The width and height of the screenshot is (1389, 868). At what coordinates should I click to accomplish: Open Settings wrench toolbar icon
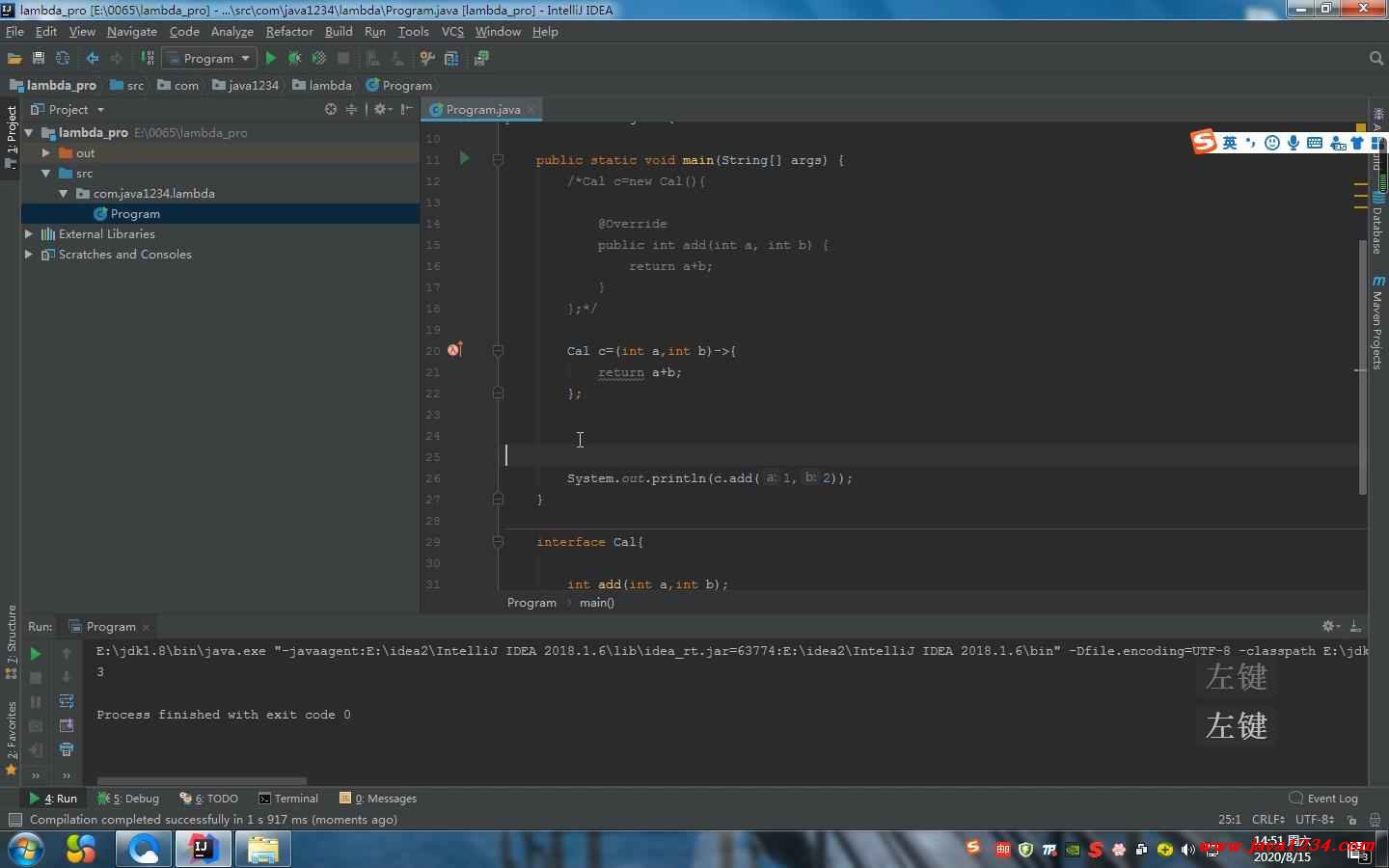click(427, 59)
